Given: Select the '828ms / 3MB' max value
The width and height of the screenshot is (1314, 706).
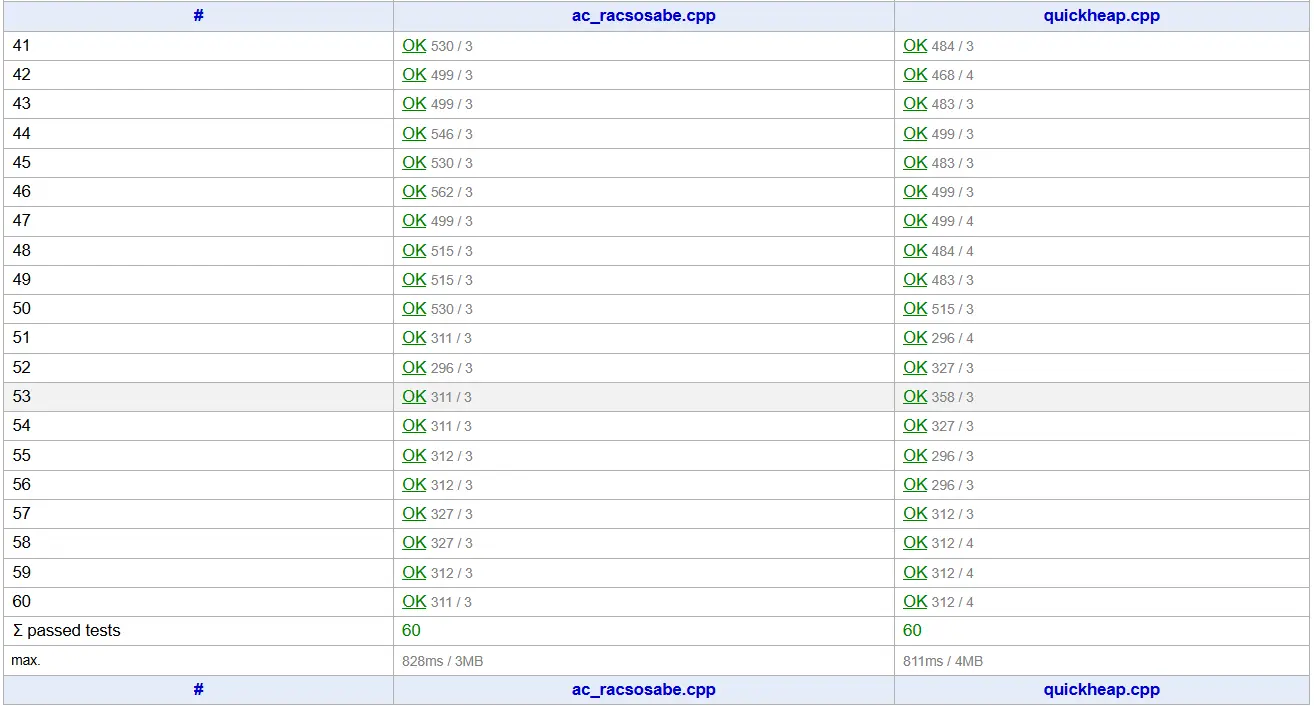Looking at the screenshot, I should tap(443, 660).
